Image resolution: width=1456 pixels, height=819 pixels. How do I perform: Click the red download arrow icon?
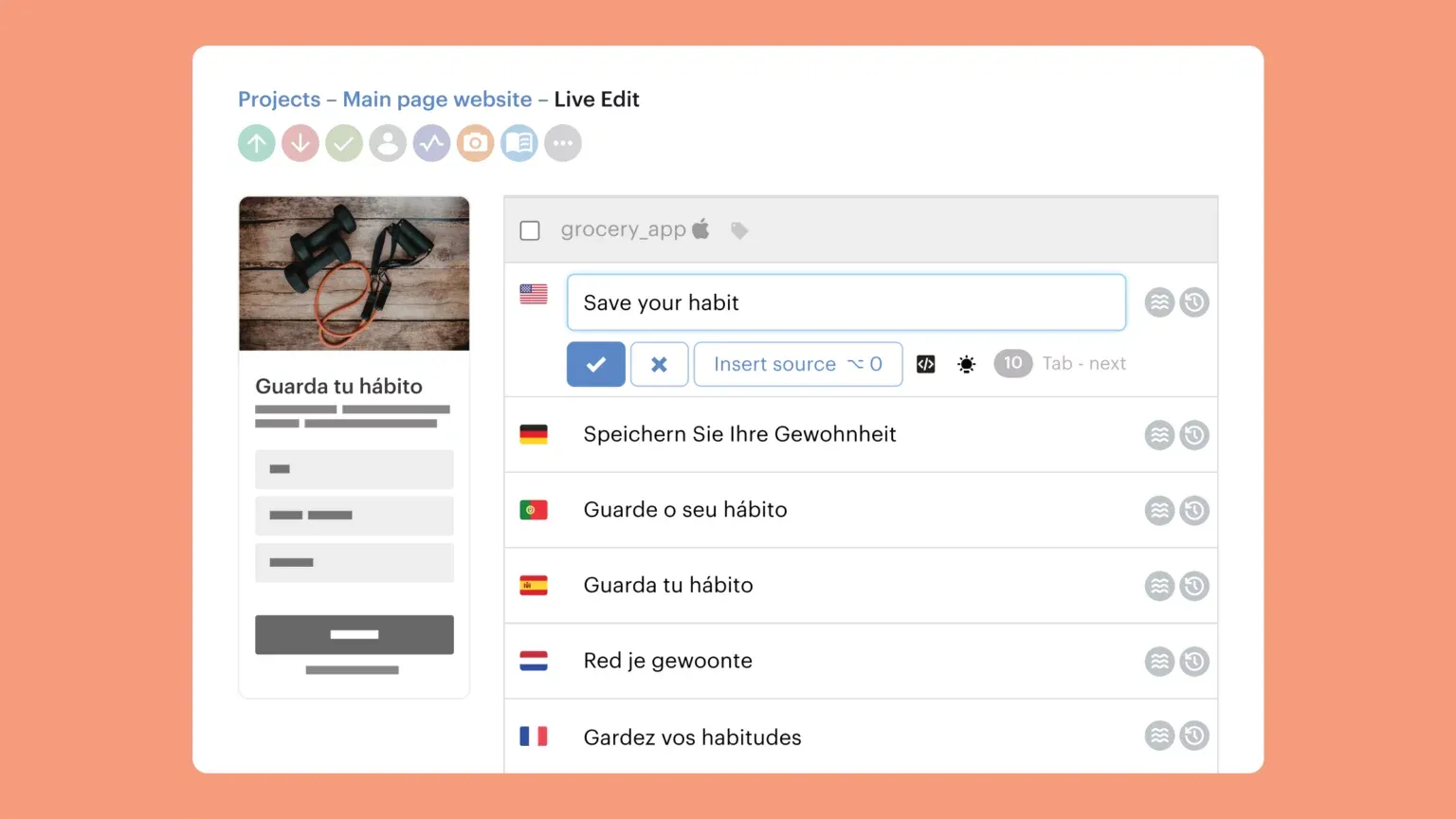(300, 143)
